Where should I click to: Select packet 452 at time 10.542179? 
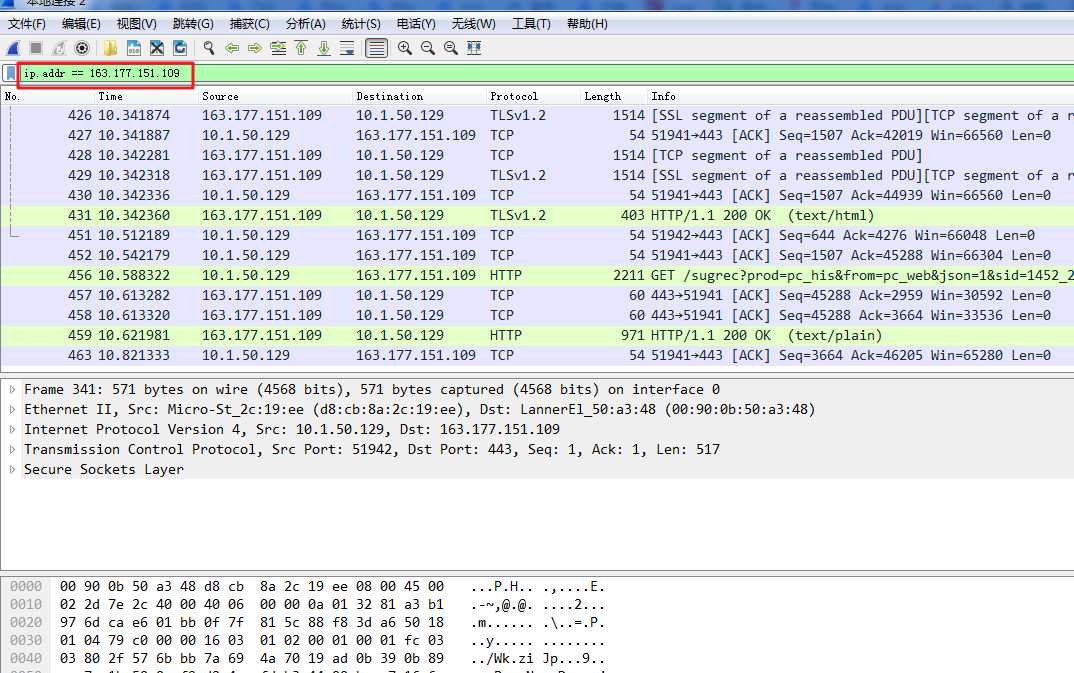click(537, 255)
